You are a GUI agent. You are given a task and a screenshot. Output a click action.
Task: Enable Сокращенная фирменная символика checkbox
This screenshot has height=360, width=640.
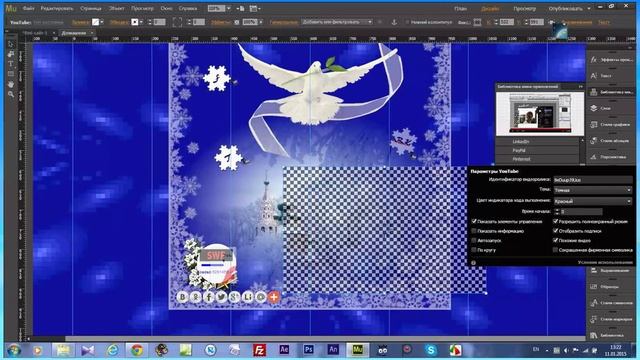tap(555, 249)
